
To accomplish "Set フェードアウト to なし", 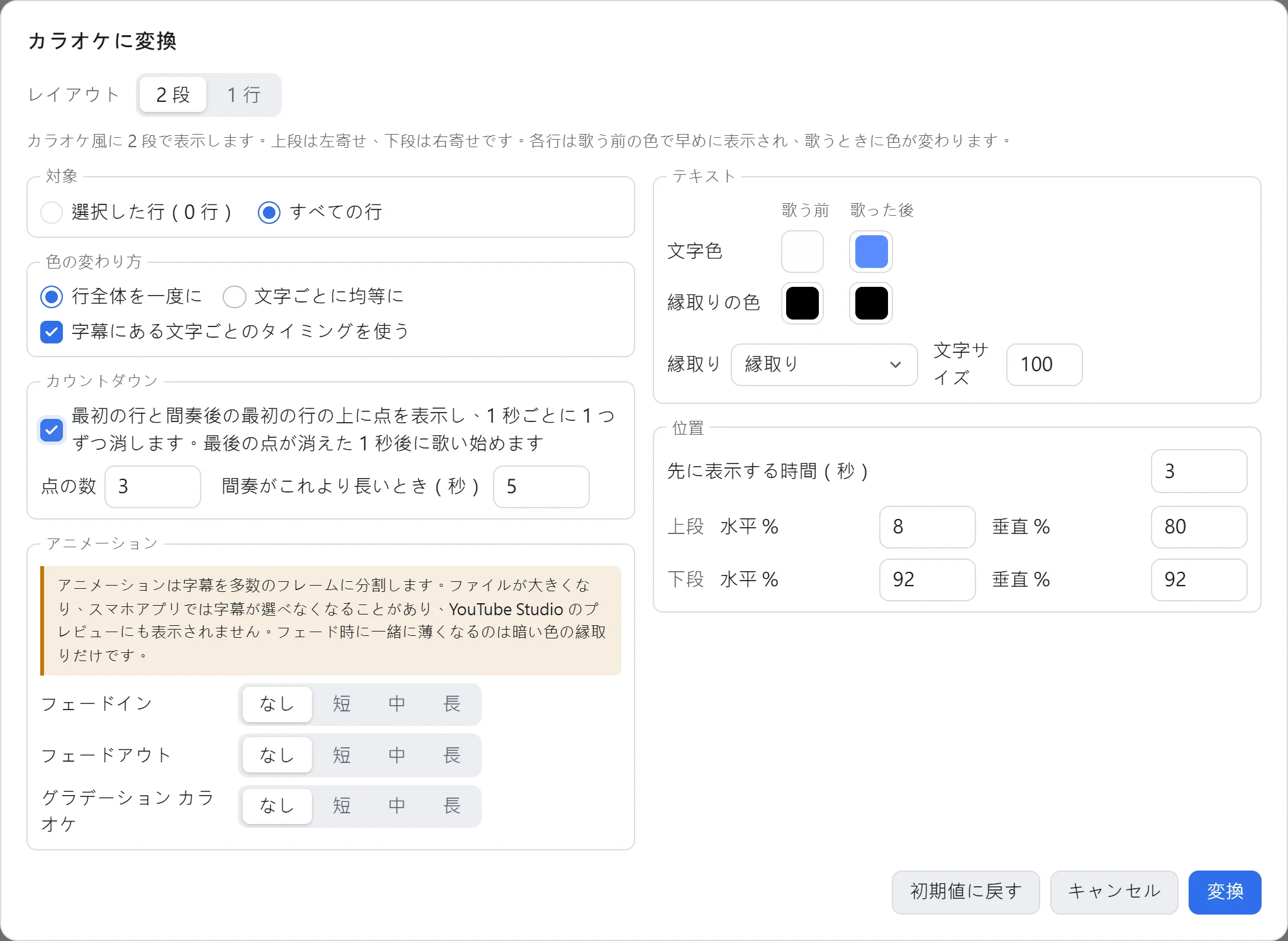I will (x=277, y=755).
